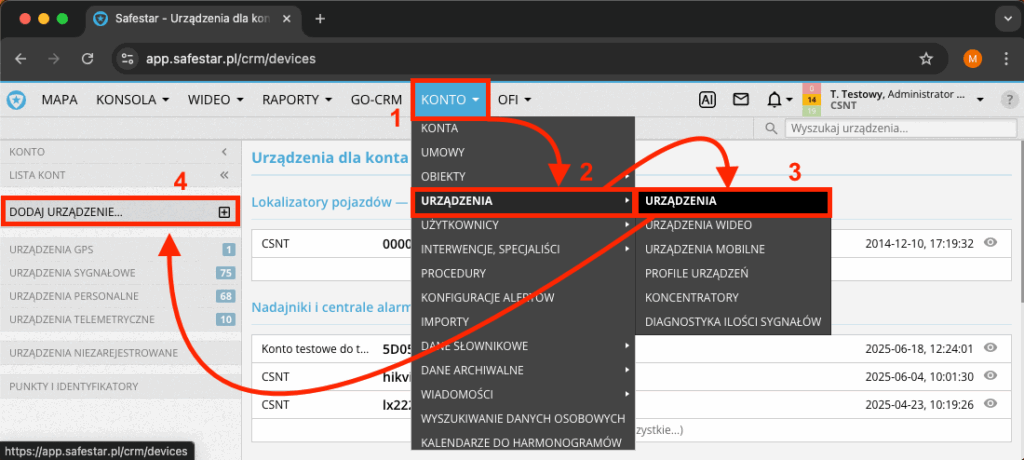Viewport: 1024px width, 460px height.
Task: Toggle eye icon for 2014-12-10 device row
Action: pyautogui.click(x=990, y=243)
